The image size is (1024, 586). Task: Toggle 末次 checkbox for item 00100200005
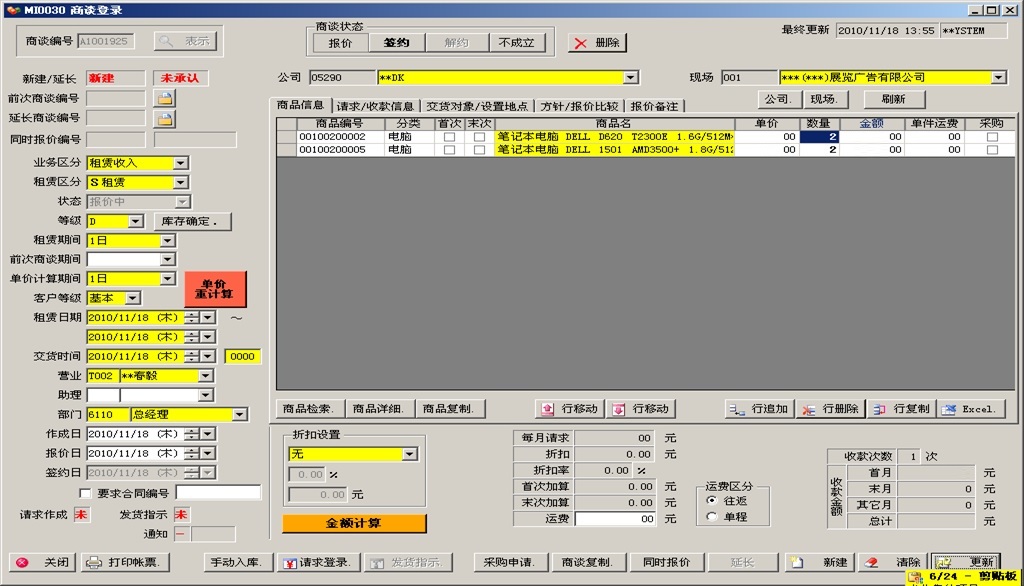point(479,150)
